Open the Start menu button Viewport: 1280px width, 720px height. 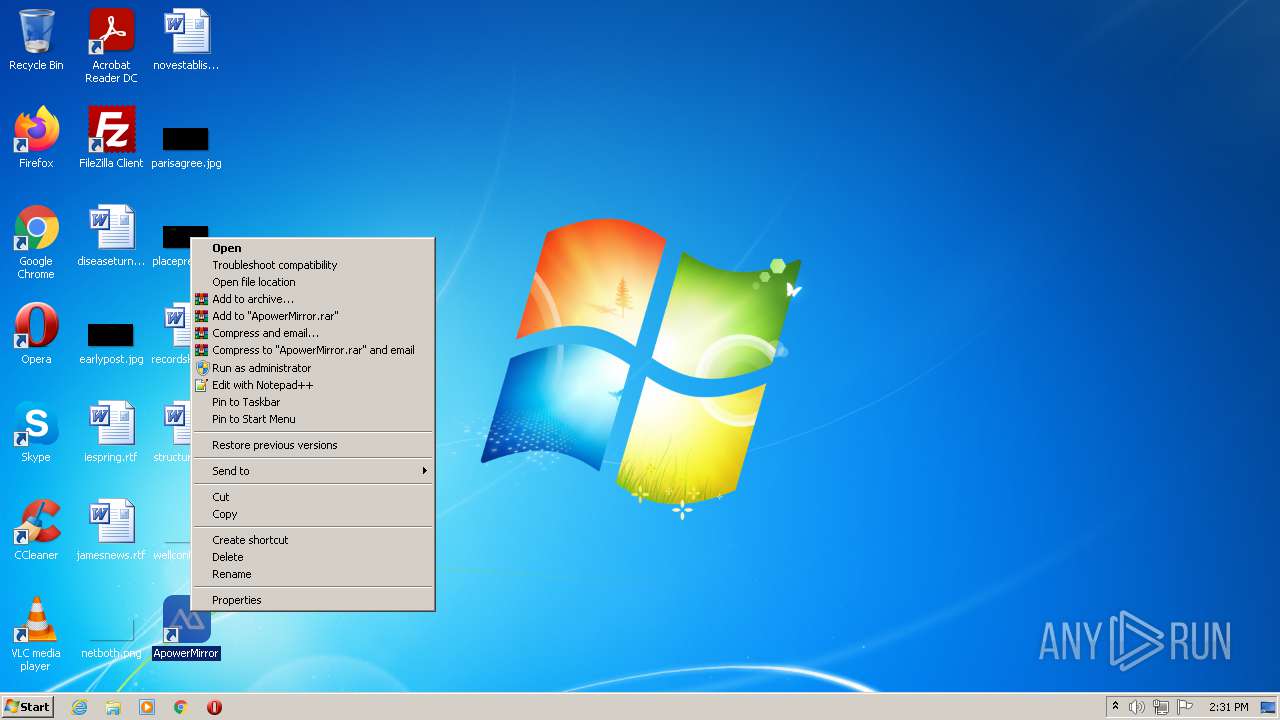pyautogui.click(x=28, y=707)
